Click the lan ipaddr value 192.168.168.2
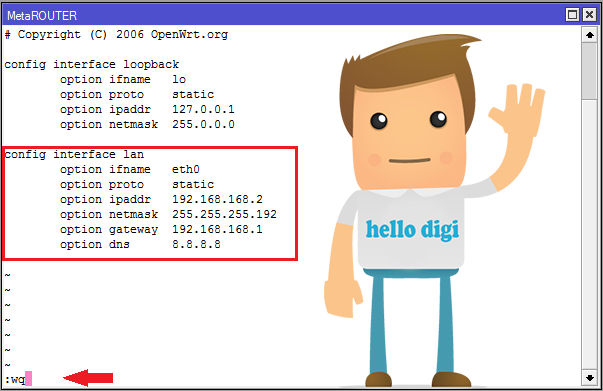This screenshot has height=391, width=603. pos(217,199)
